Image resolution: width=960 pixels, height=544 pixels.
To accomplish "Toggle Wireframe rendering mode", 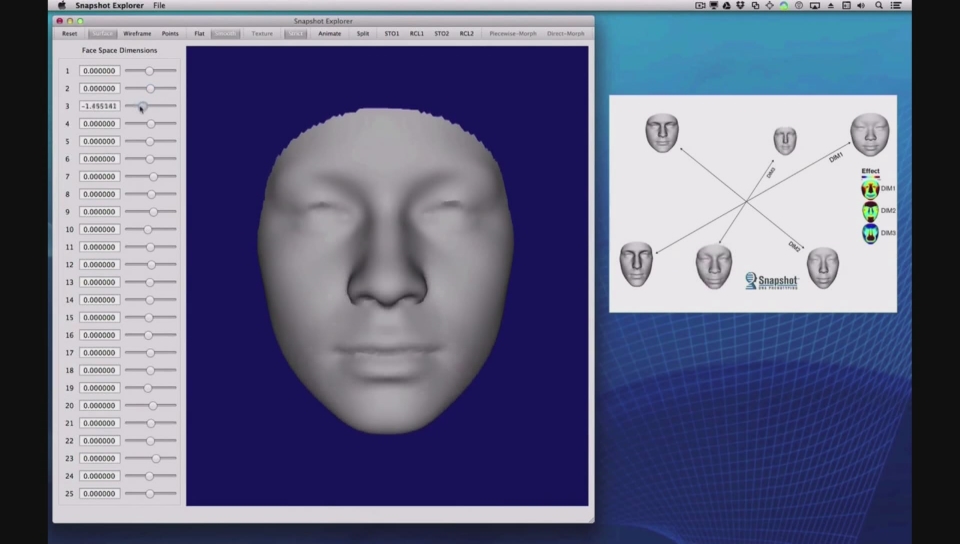I will (137, 33).
